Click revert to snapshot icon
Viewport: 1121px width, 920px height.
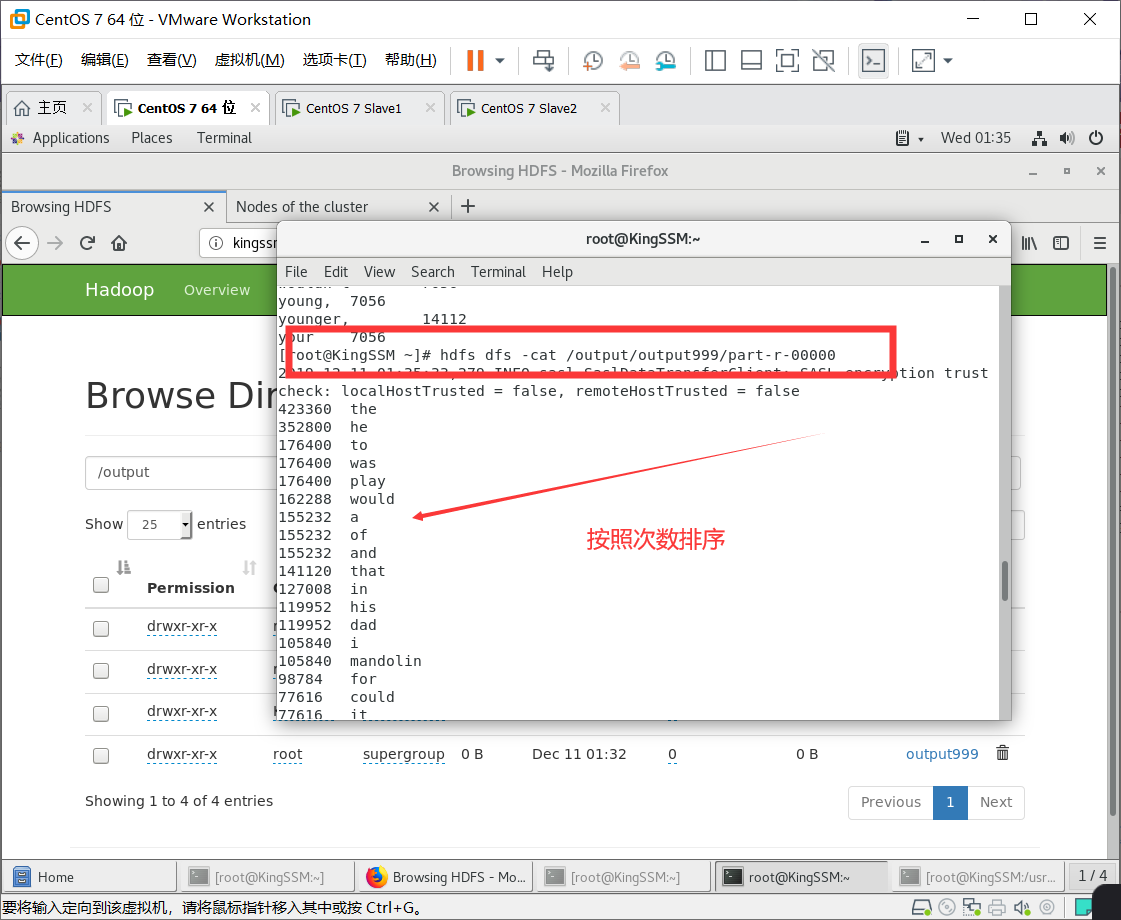click(629, 61)
